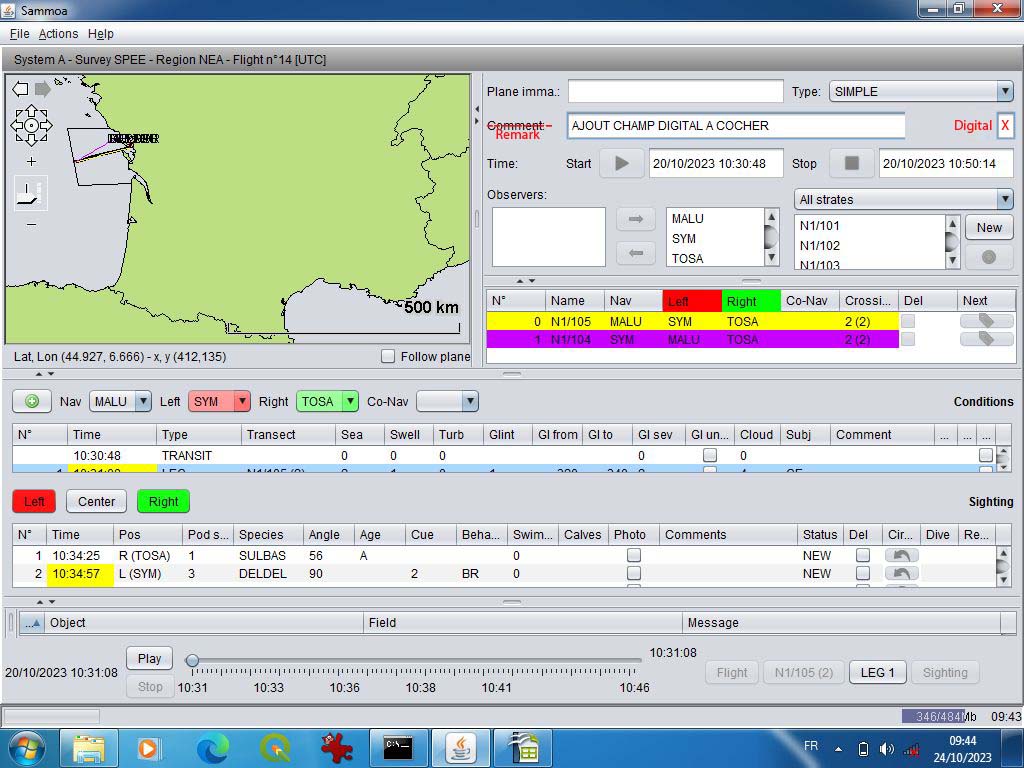Open the Type SIMPLE dropdown
Viewport: 1024px width, 768px height.
click(921, 91)
